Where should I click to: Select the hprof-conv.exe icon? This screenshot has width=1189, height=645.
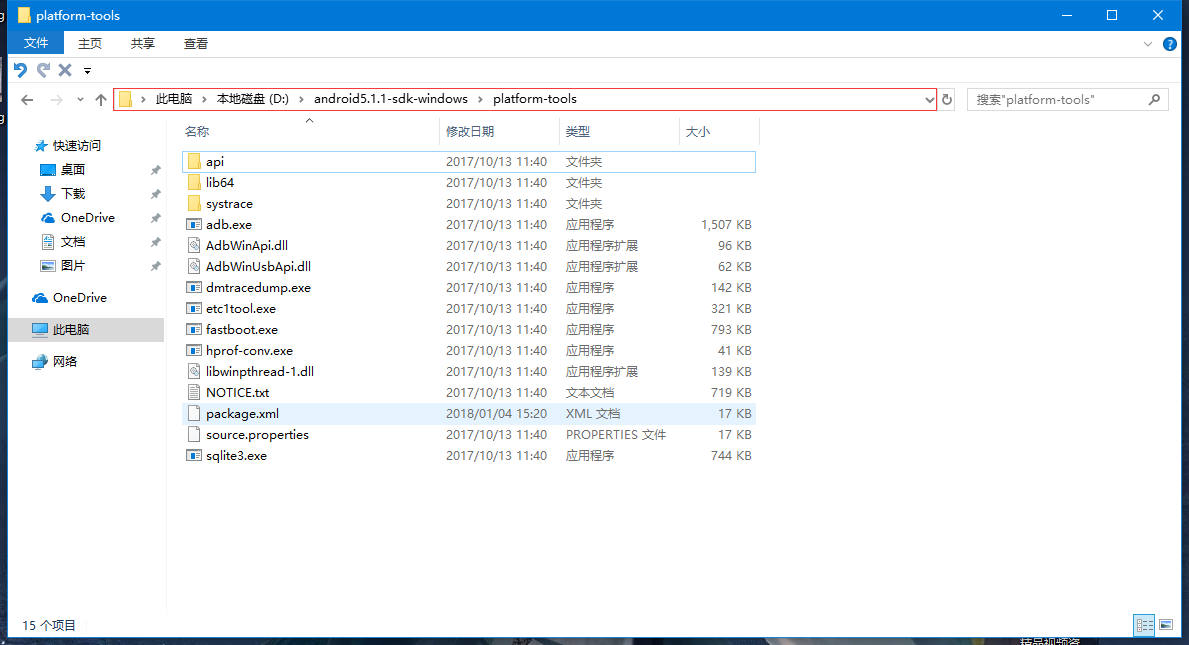pos(194,351)
